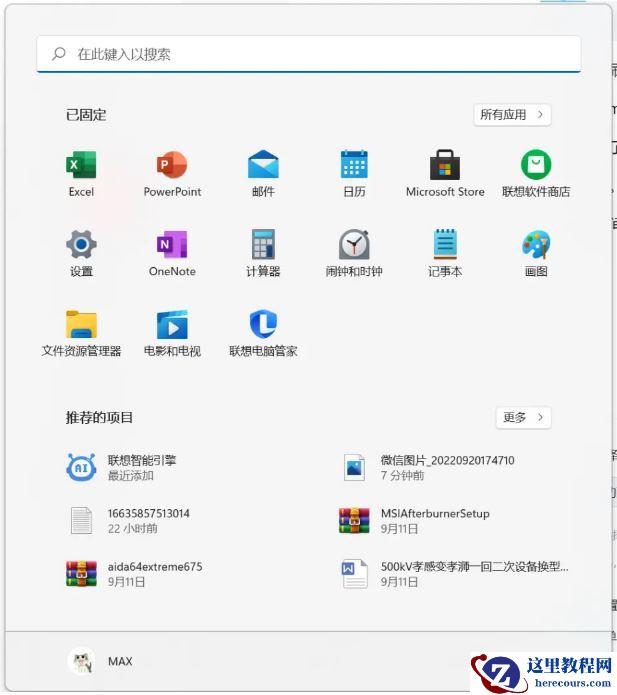This screenshot has width=617, height=695.
Task: Open the 邮件 mail app
Action: (263, 174)
